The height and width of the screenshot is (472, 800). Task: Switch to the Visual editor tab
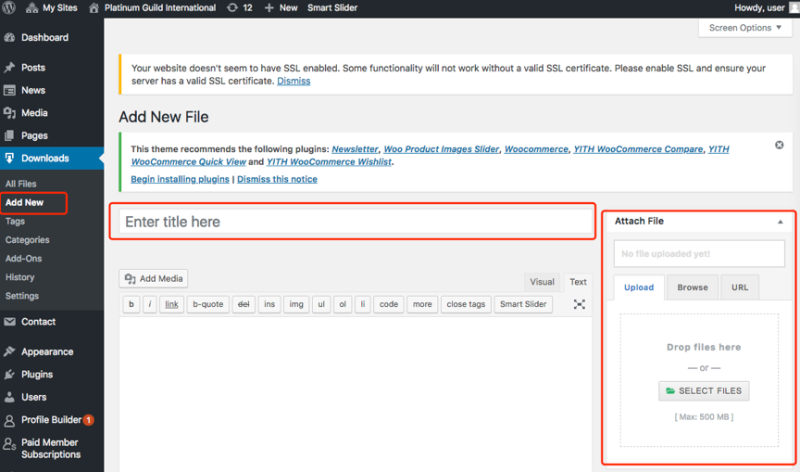pos(542,282)
